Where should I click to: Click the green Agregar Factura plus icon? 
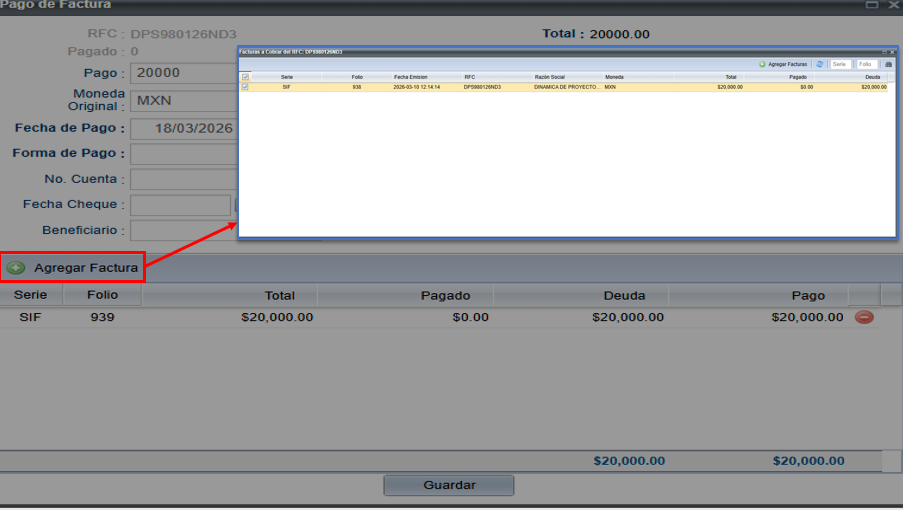(16, 268)
